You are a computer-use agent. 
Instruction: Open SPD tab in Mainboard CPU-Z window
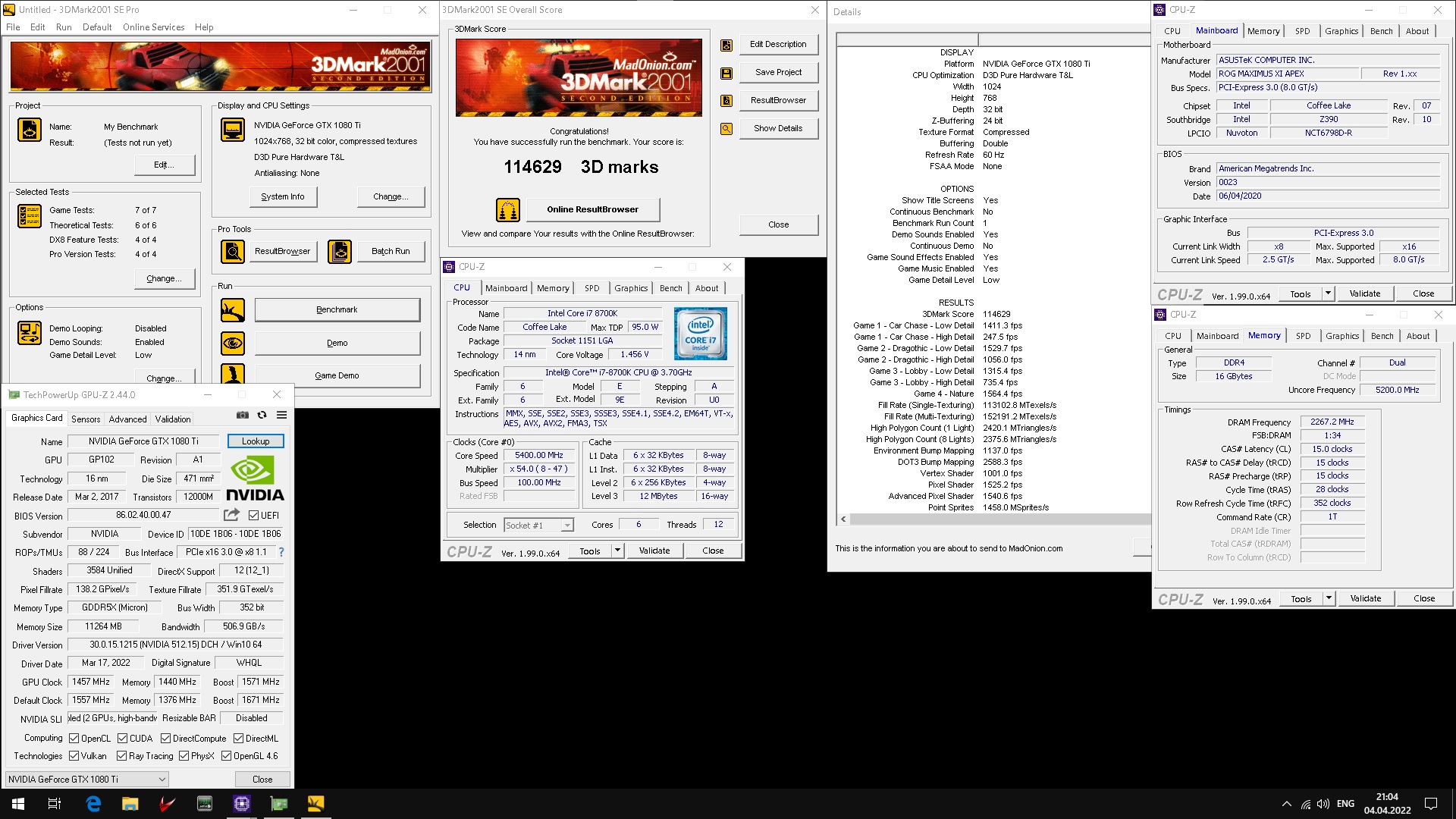(1302, 31)
